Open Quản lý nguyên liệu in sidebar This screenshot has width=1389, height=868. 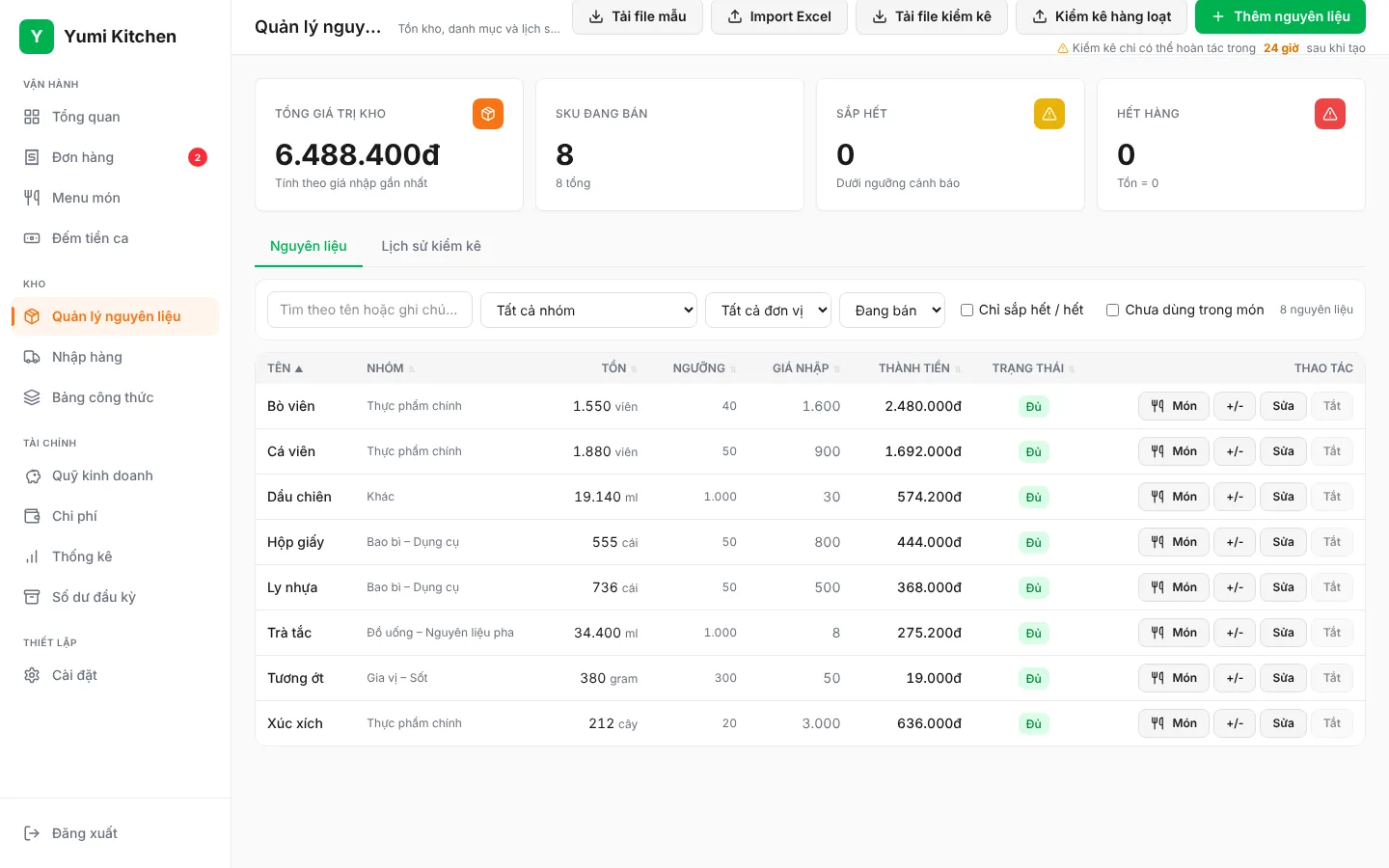pos(116,316)
